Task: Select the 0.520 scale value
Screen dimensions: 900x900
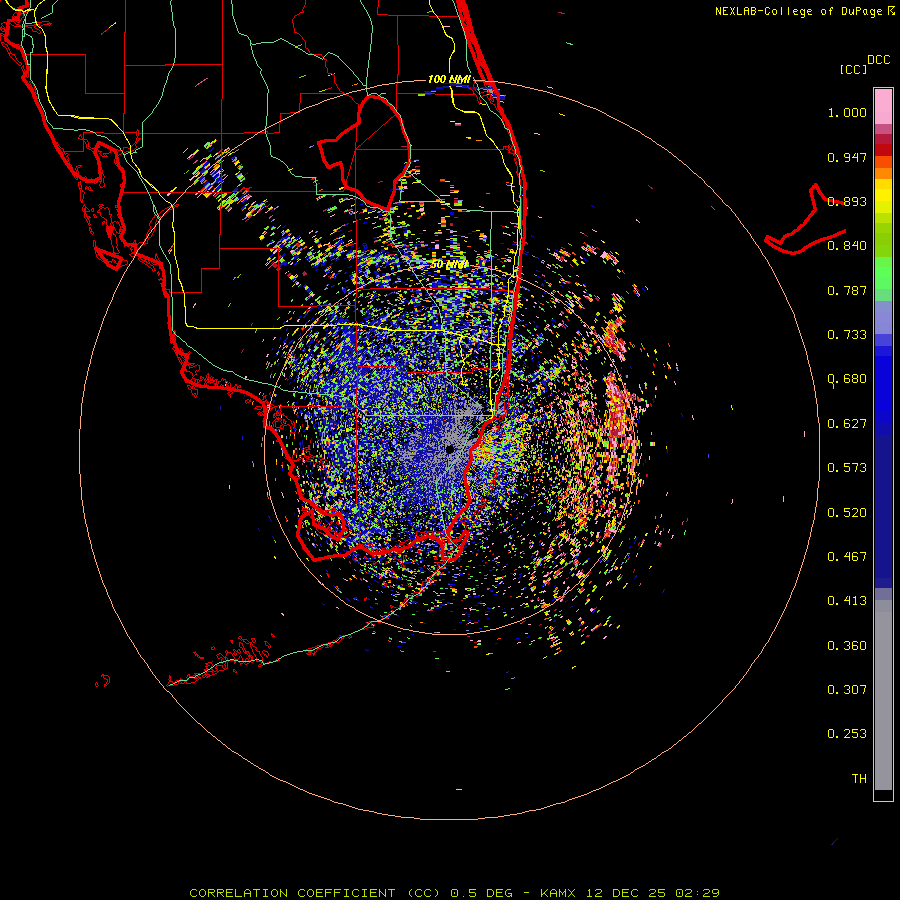Action: point(847,513)
